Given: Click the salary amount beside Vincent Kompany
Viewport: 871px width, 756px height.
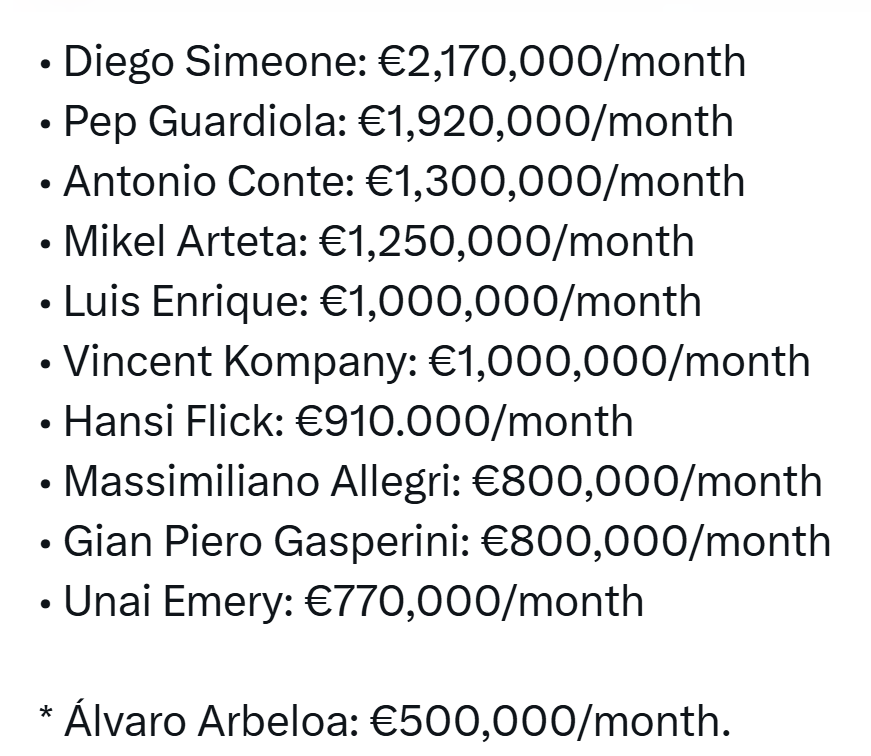Looking at the screenshot, I should tap(619, 362).
